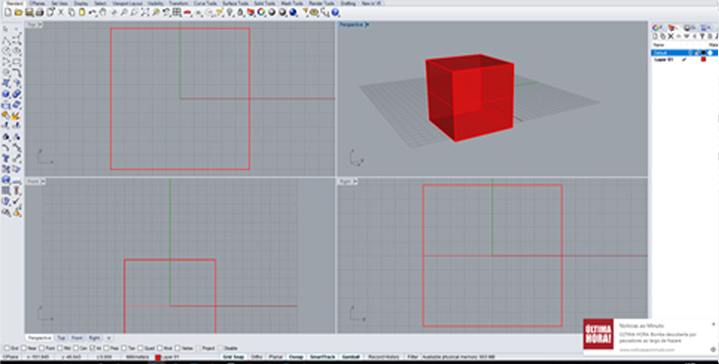Add new viewport tab with plus button
719x364 pixels.
pyautogui.click(x=109, y=338)
